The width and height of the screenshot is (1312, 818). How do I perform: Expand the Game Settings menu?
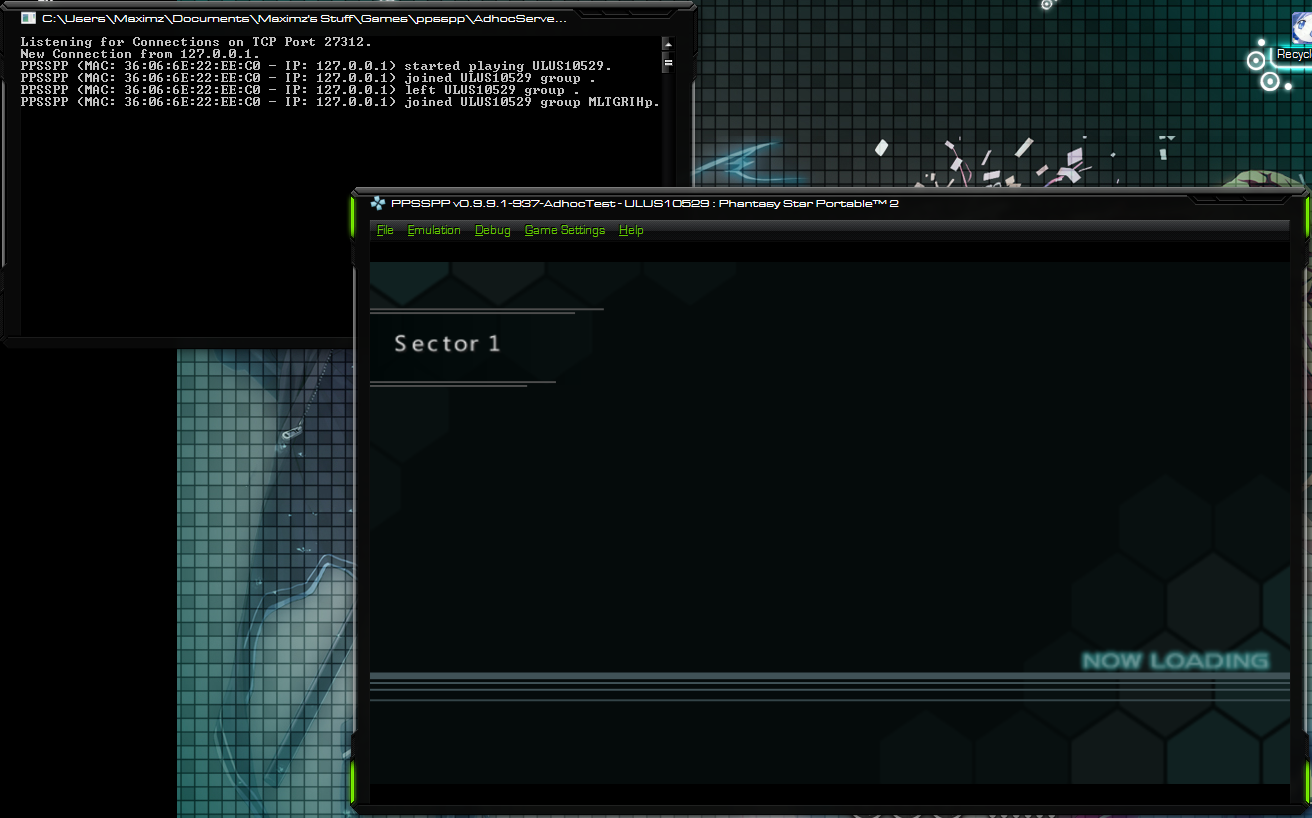565,230
